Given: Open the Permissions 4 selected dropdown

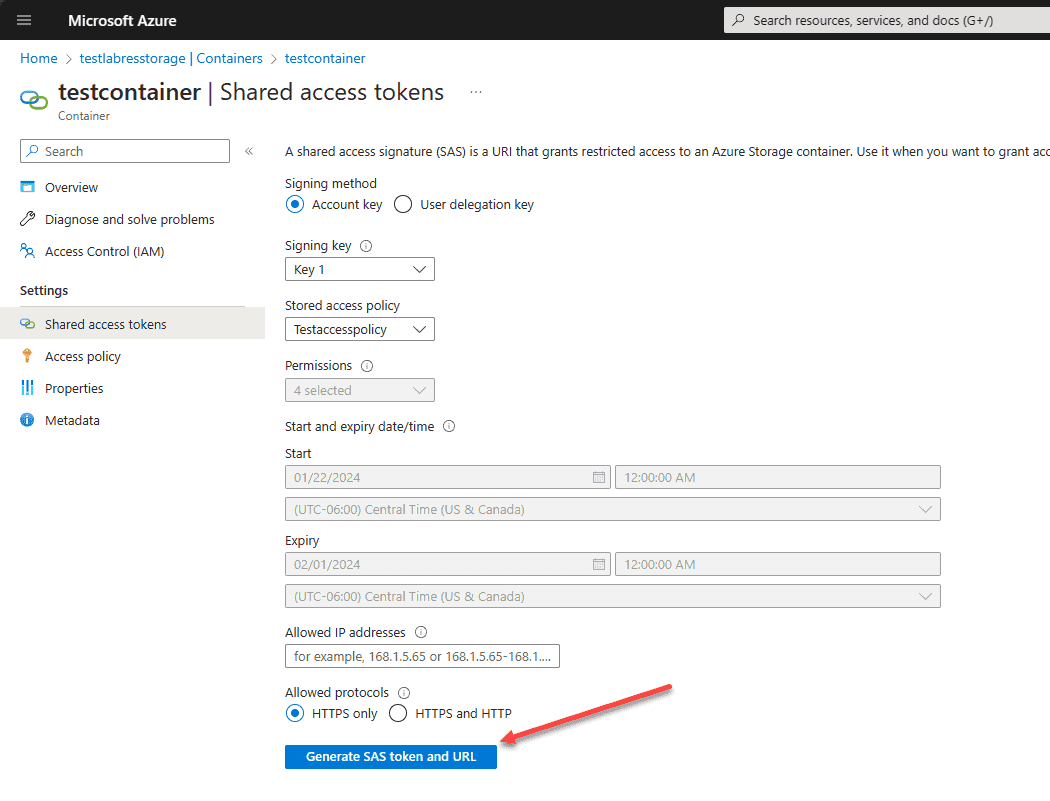Looking at the screenshot, I should tap(360, 390).
